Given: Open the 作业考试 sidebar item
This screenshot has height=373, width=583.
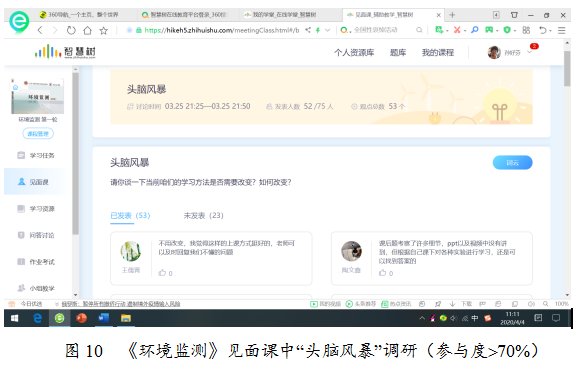Looking at the screenshot, I should click(x=36, y=262).
